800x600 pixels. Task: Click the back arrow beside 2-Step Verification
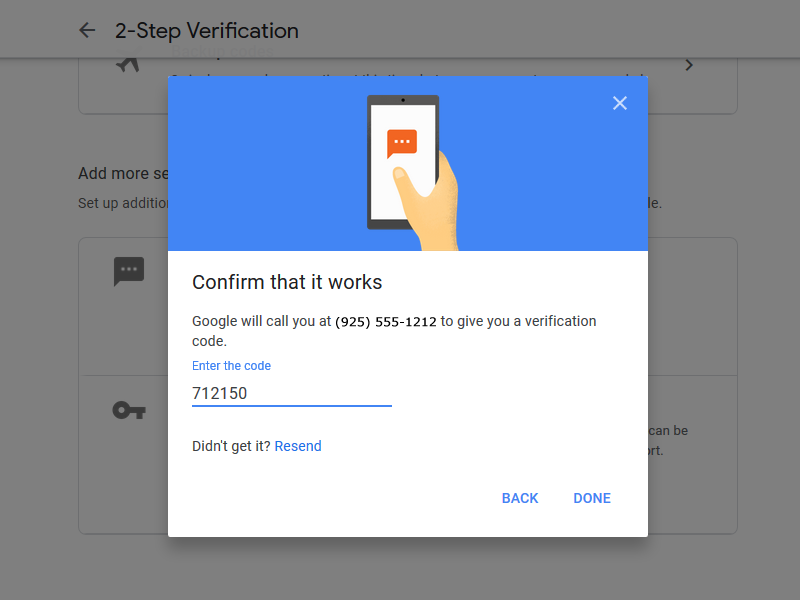pyautogui.click(x=87, y=31)
